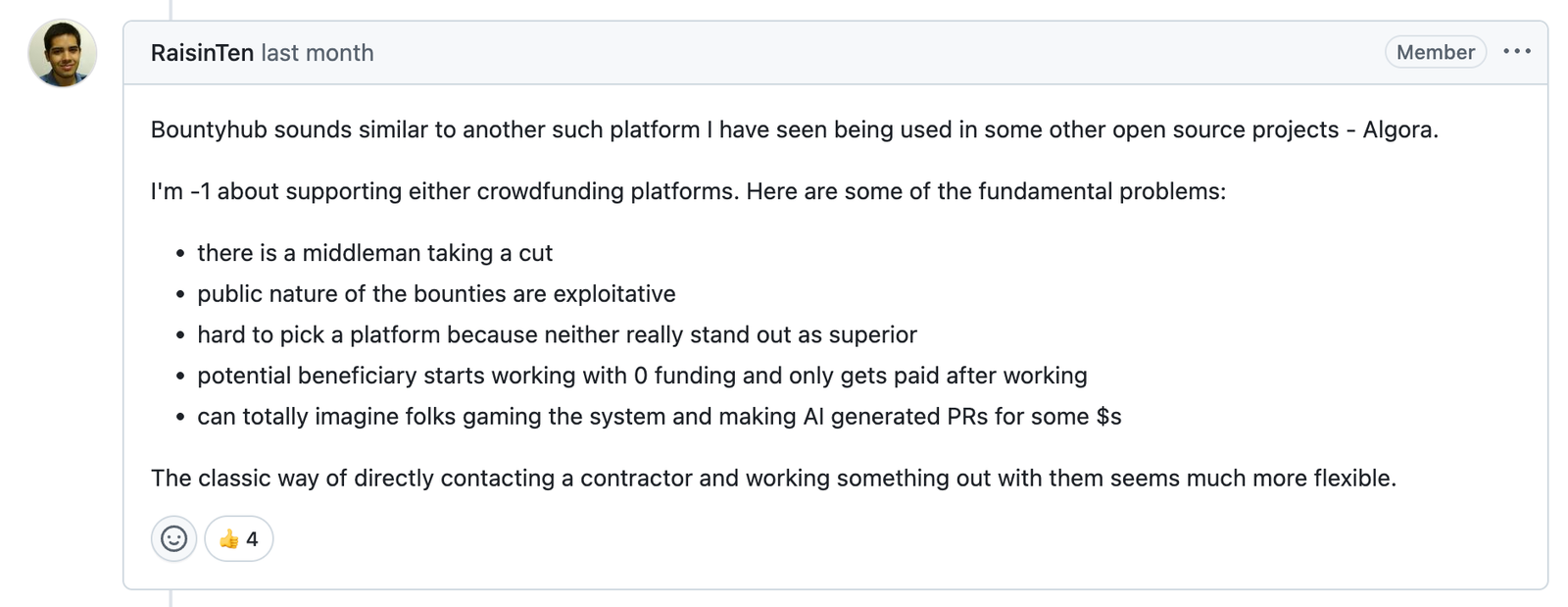Click the smiley add-reaction icon
The image size is (1568, 607).
tap(173, 538)
